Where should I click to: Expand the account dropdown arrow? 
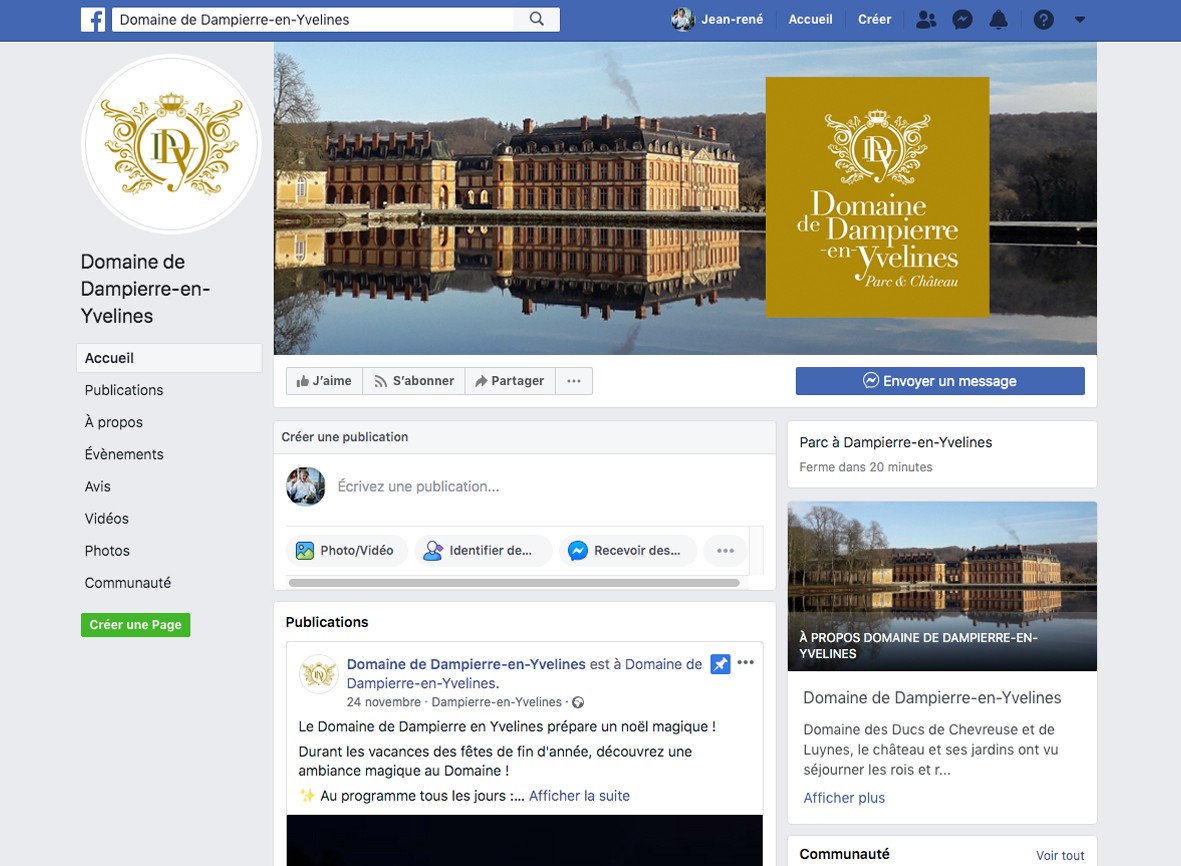[x=1079, y=20]
